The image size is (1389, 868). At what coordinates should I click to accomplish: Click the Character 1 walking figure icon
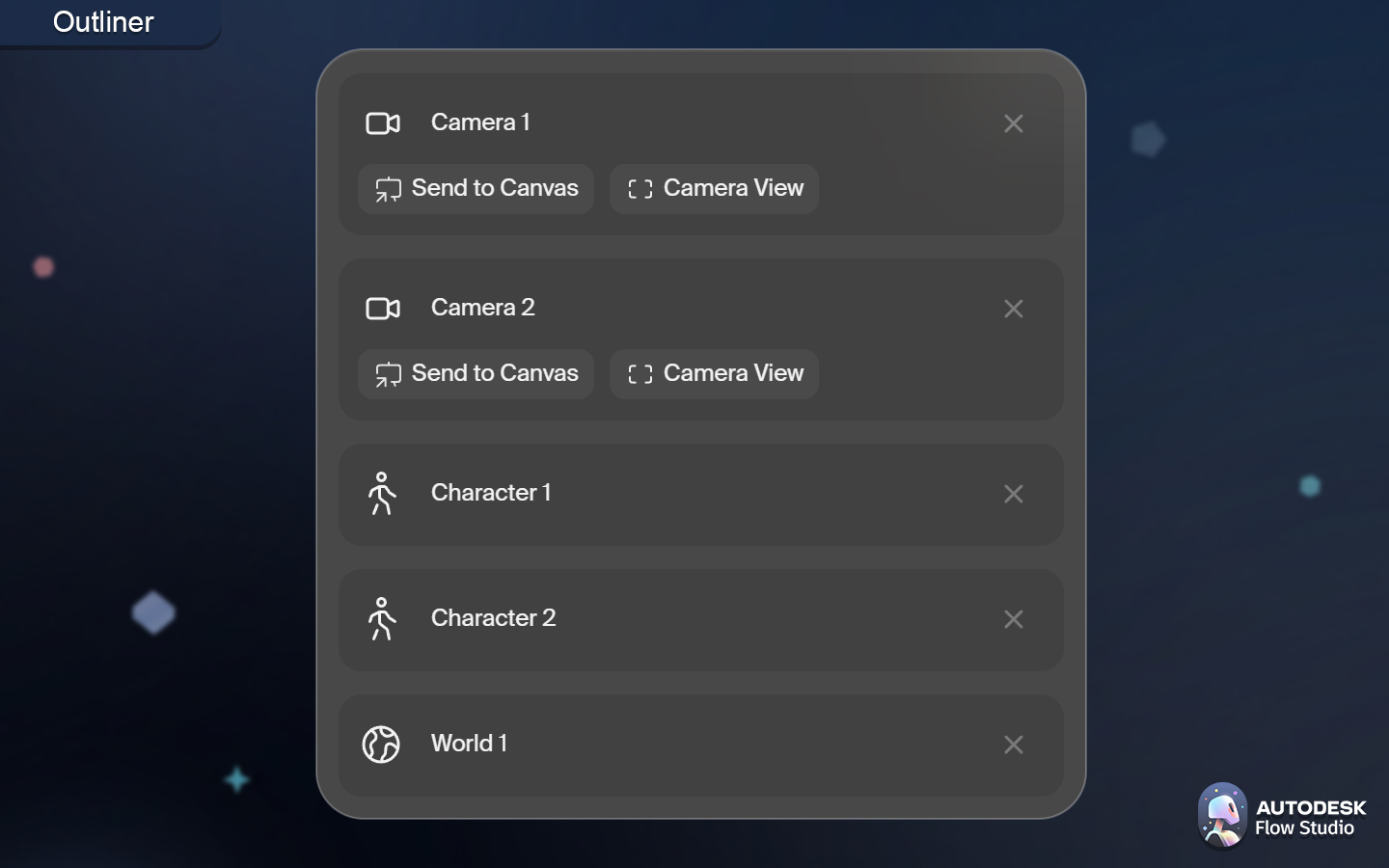pos(382,494)
